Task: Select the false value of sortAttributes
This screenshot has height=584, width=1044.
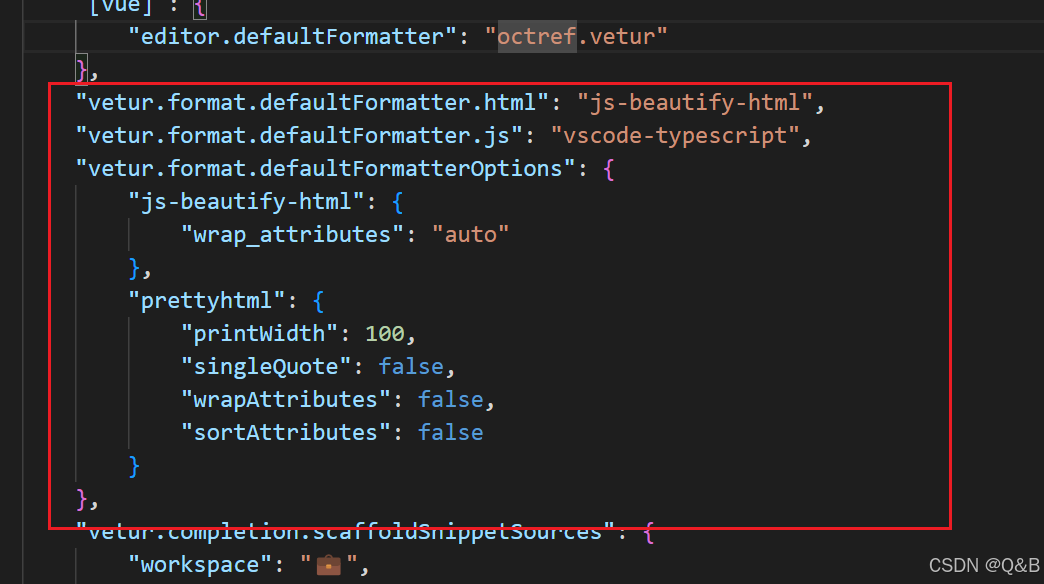Action: coord(451,432)
